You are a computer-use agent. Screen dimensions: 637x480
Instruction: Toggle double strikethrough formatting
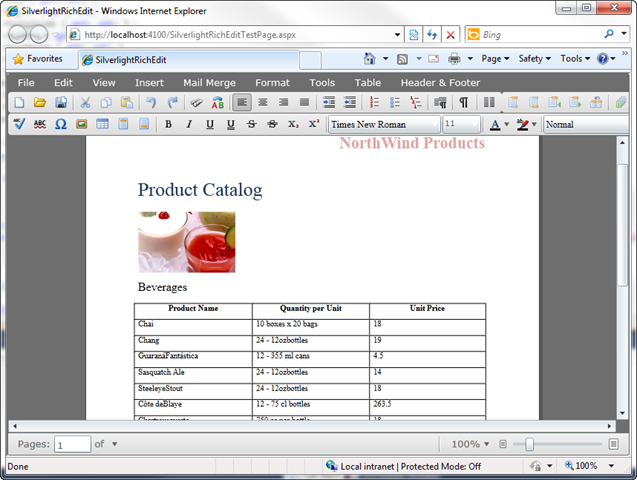click(272, 124)
